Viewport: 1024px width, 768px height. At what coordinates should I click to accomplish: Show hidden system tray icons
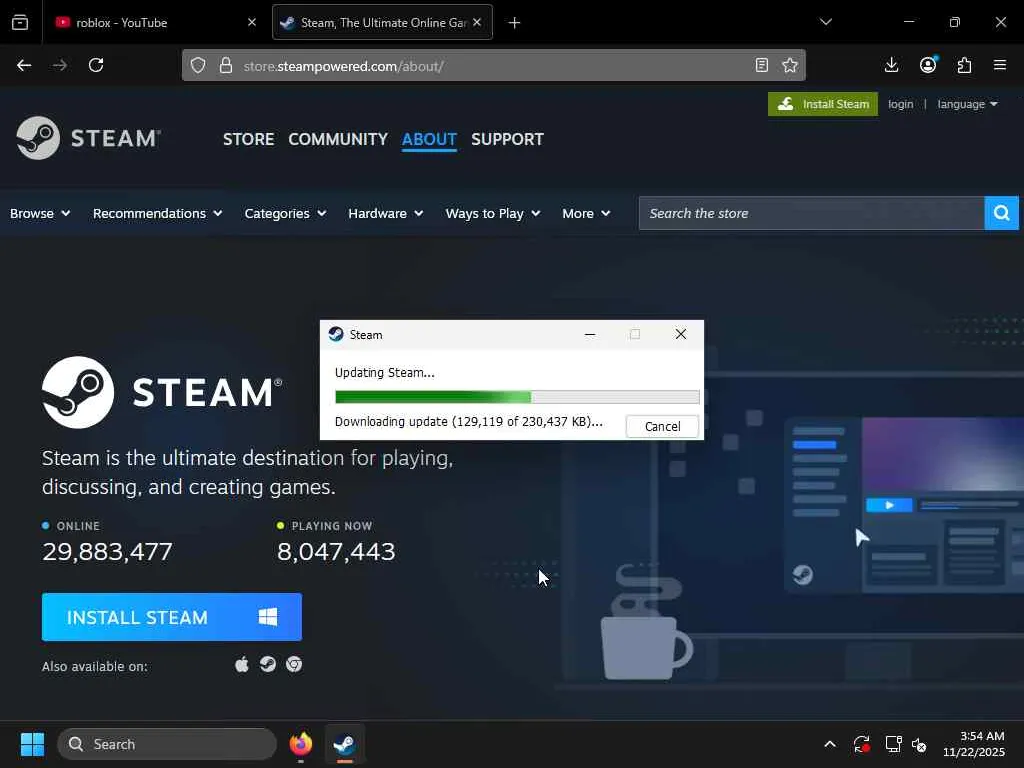click(x=830, y=744)
